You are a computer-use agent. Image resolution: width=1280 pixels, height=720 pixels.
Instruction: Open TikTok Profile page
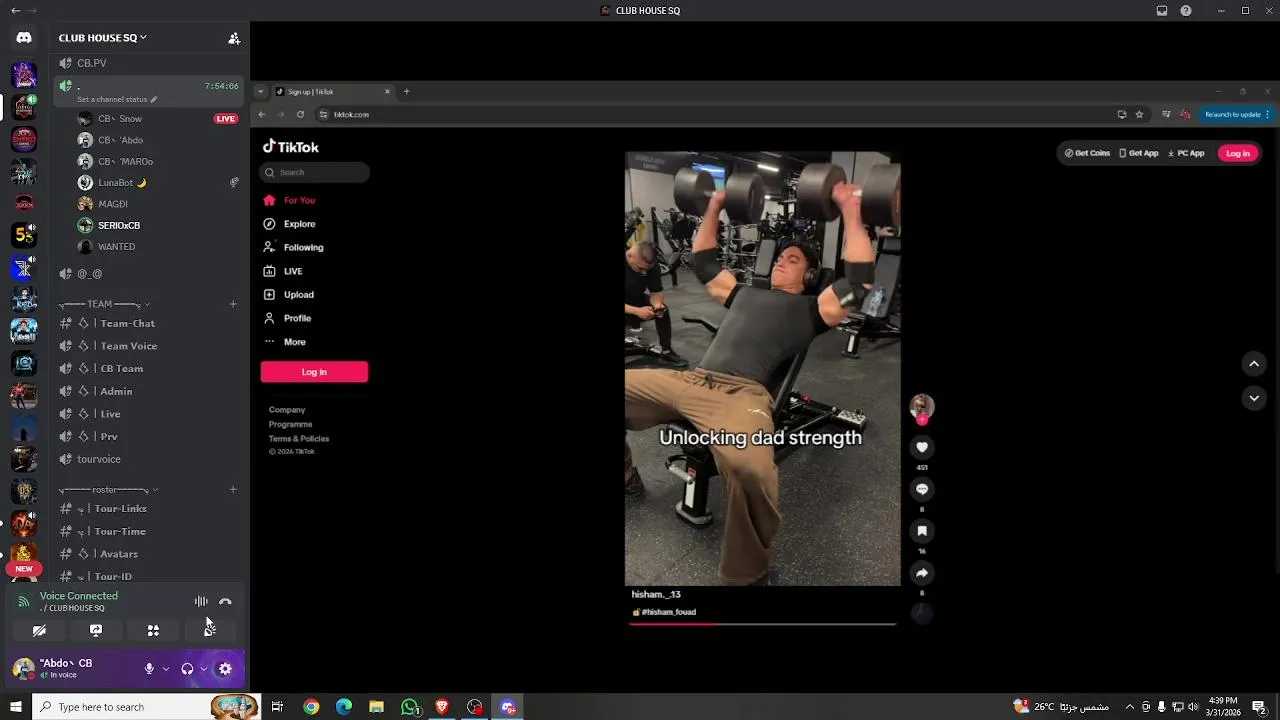[x=288, y=318]
